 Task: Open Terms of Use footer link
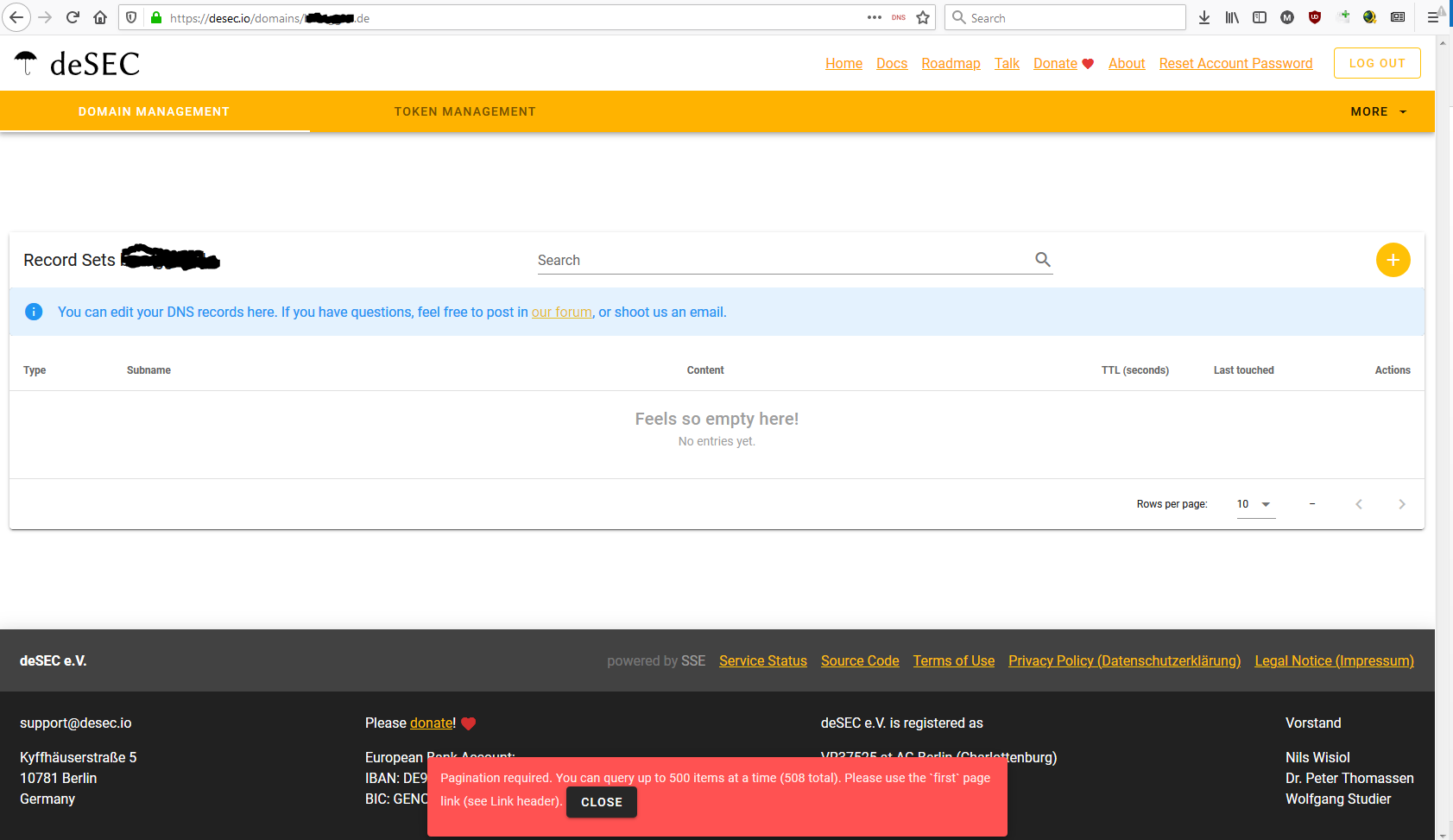[954, 660]
